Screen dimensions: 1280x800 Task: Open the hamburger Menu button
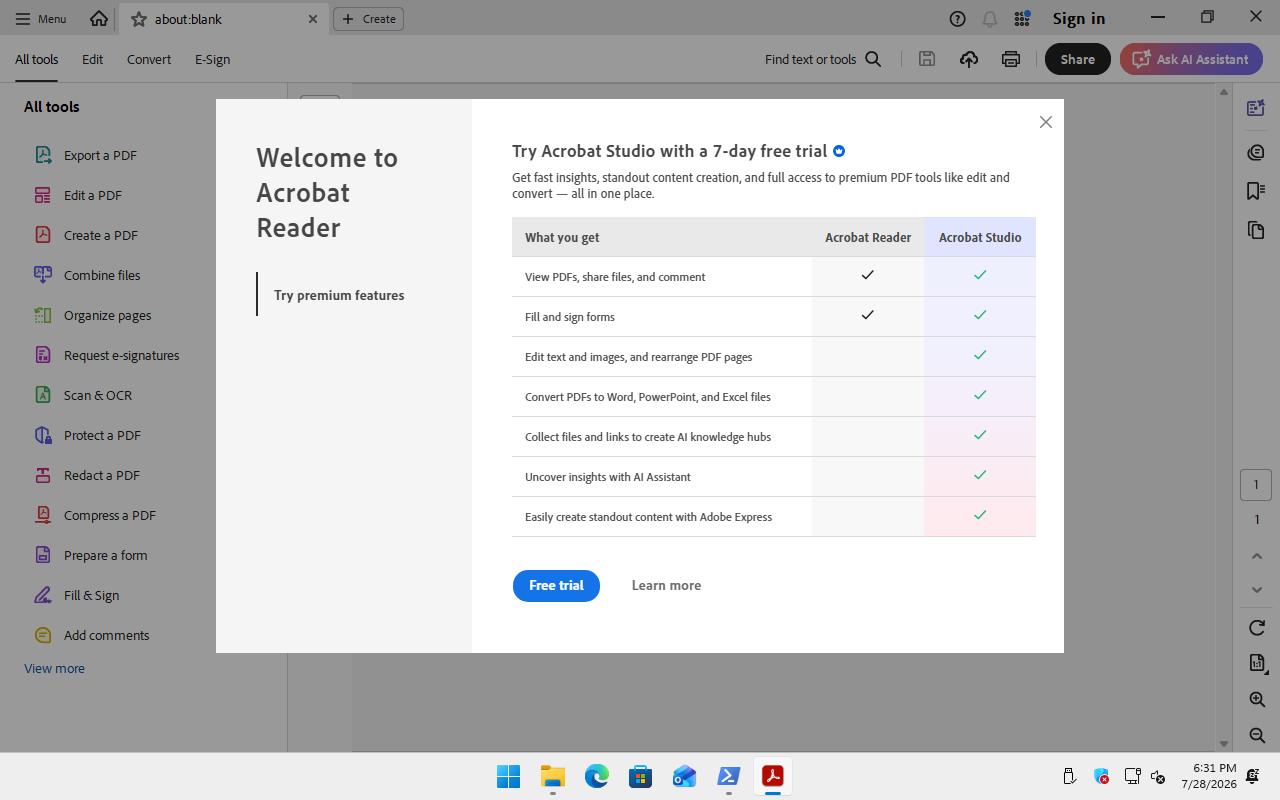click(x=41, y=18)
